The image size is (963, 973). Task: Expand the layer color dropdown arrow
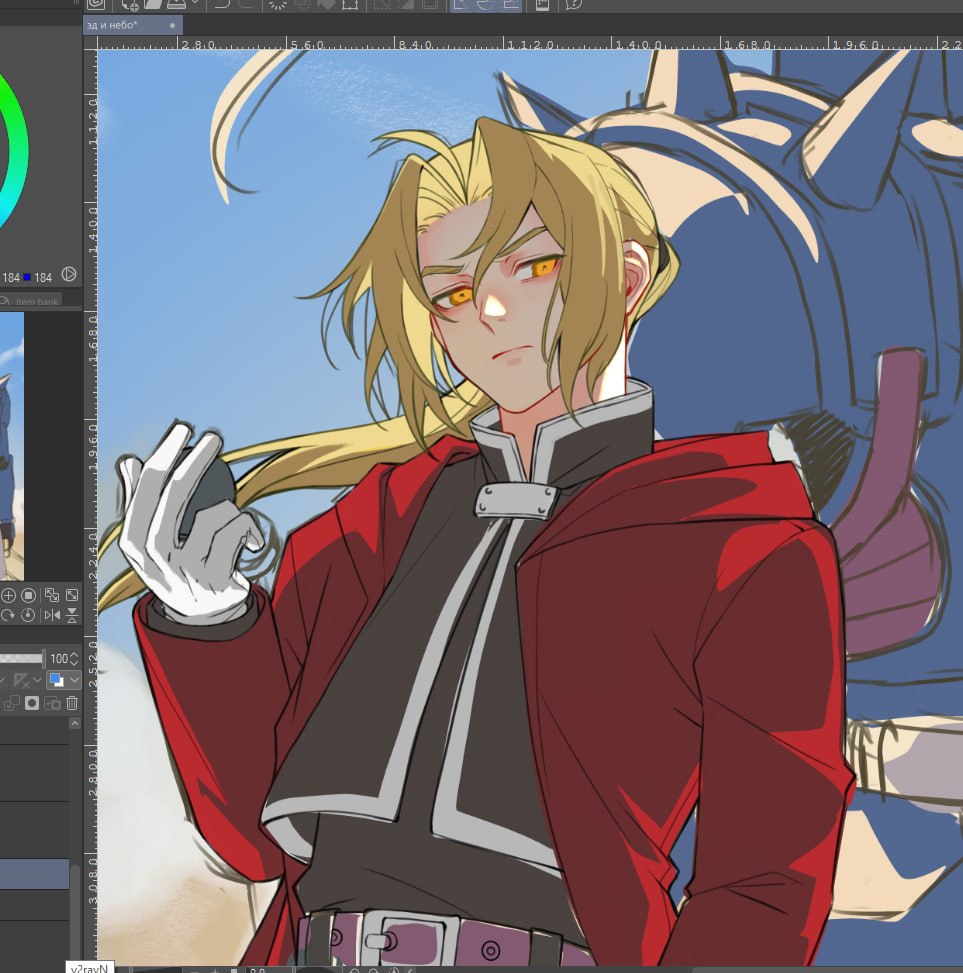74,680
